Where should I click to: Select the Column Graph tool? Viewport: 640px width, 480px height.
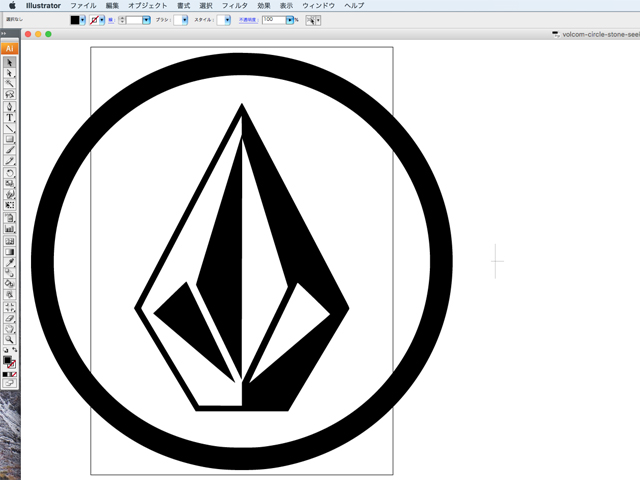pos(9,229)
